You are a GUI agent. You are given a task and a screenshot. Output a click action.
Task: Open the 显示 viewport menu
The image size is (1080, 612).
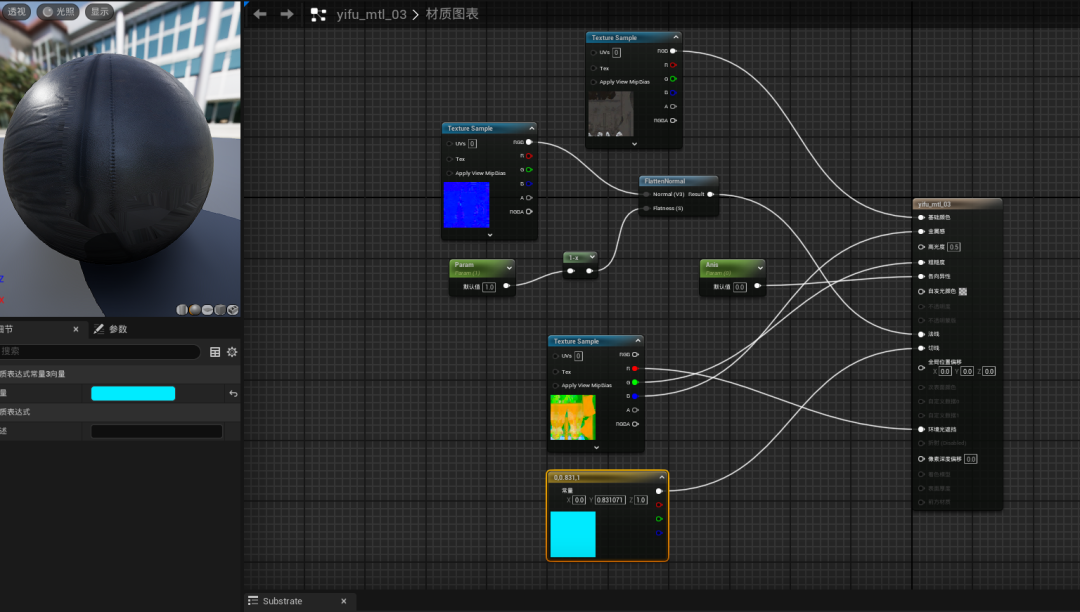click(x=100, y=12)
